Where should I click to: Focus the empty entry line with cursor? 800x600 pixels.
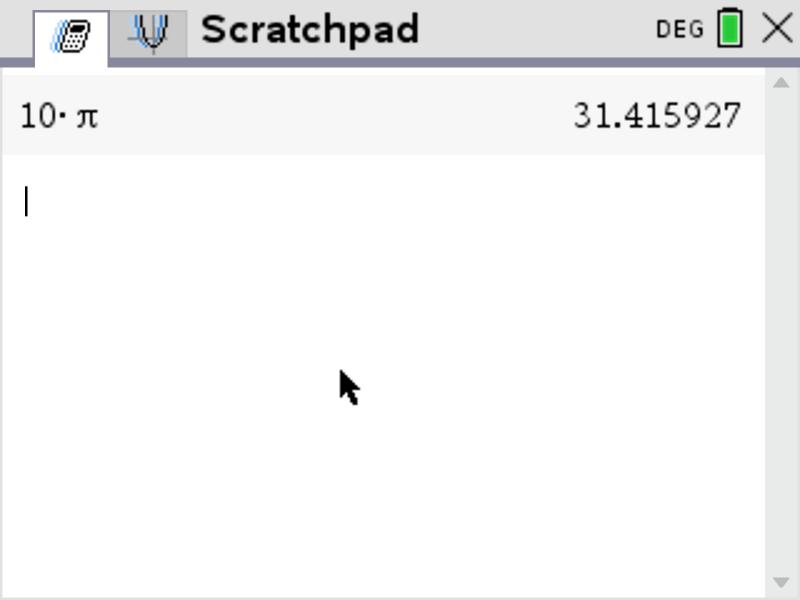tap(383, 202)
